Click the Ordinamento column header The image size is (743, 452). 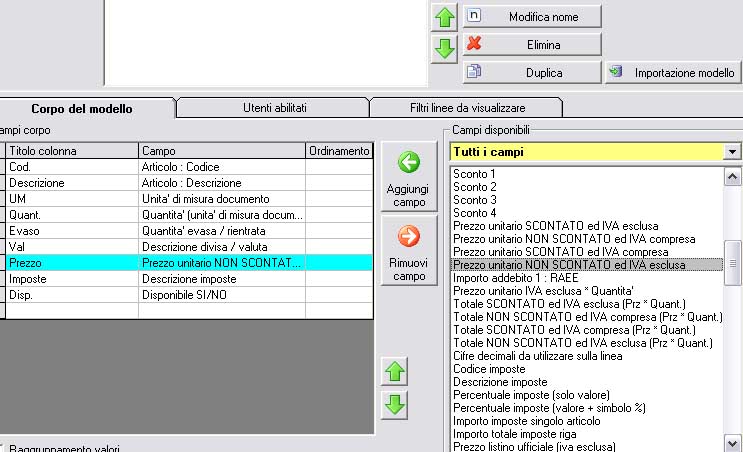339,151
